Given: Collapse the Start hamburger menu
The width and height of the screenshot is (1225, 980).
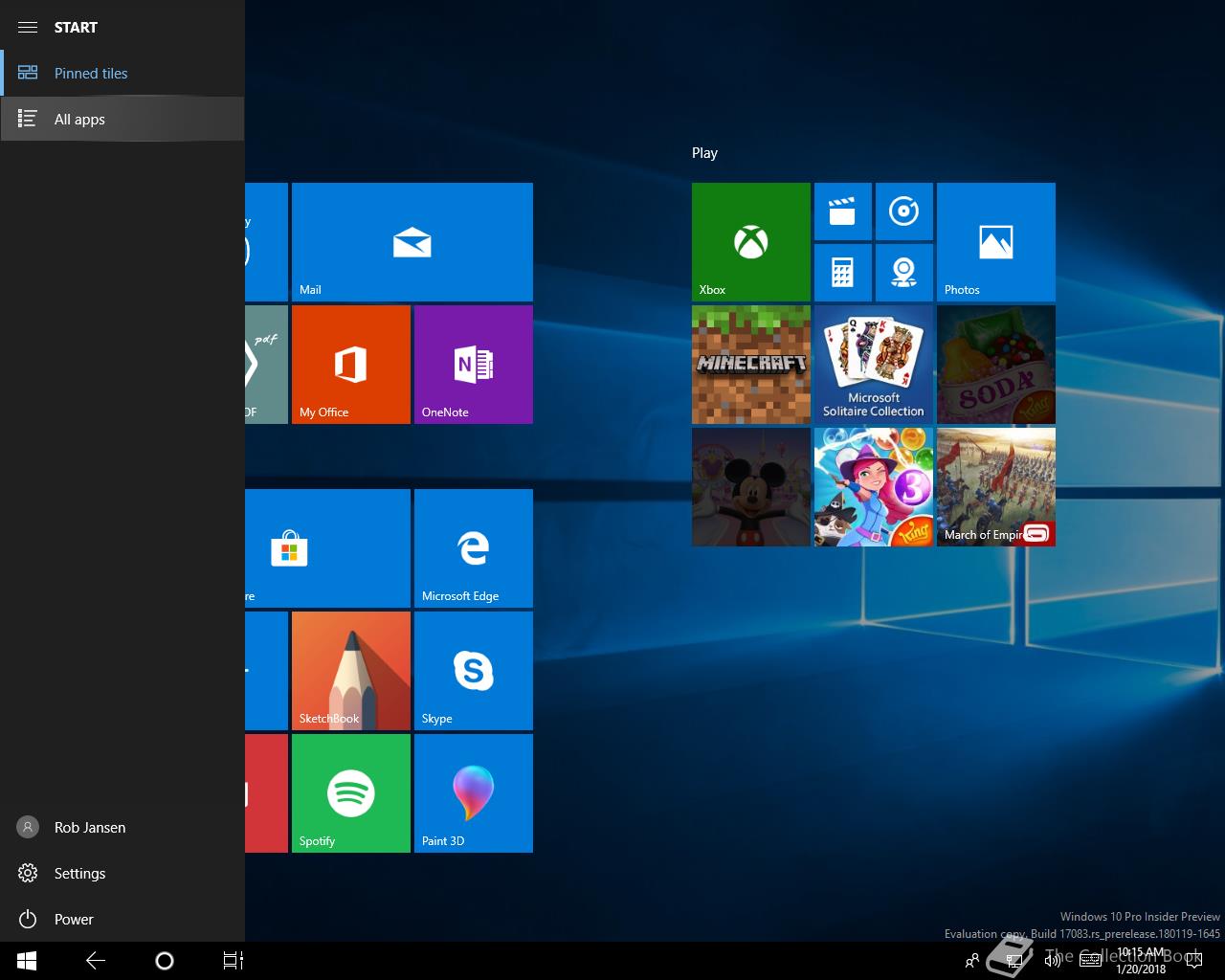Looking at the screenshot, I should coord(28,27).
